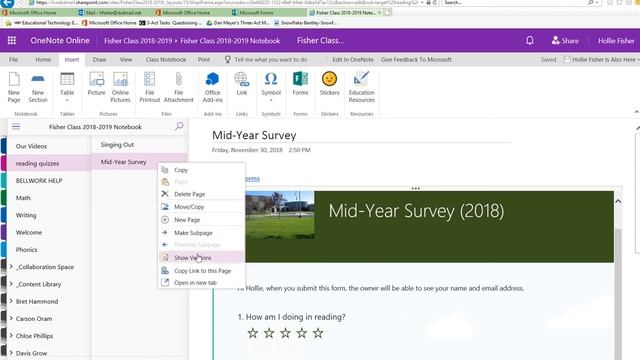
Task: Choose Show Versions in context menu
Action: (x=202, y=258)
